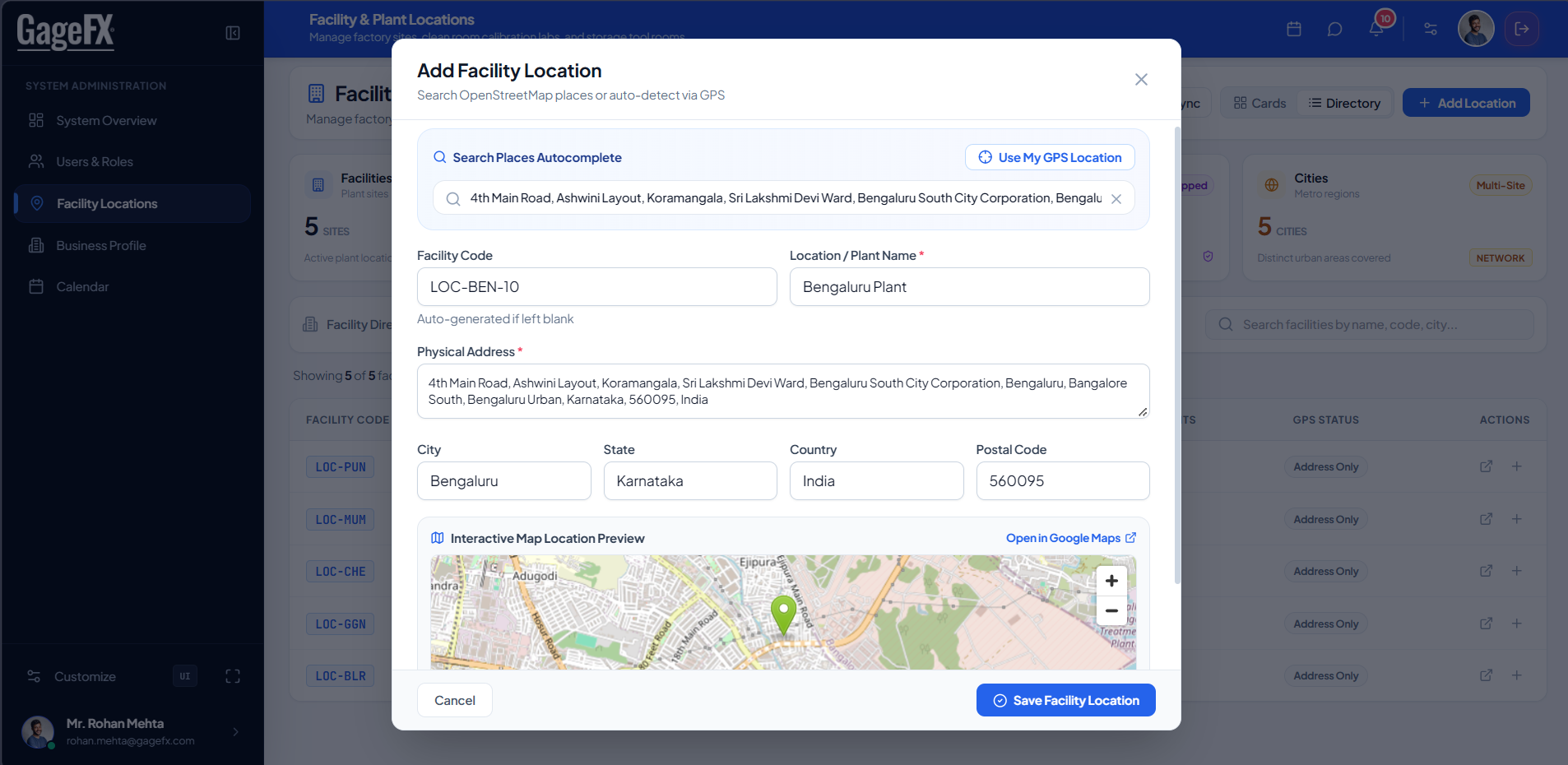Zoom in on the map preview
The image size is (1568, 765).
pyautogui.click(x=1111, y=581)
